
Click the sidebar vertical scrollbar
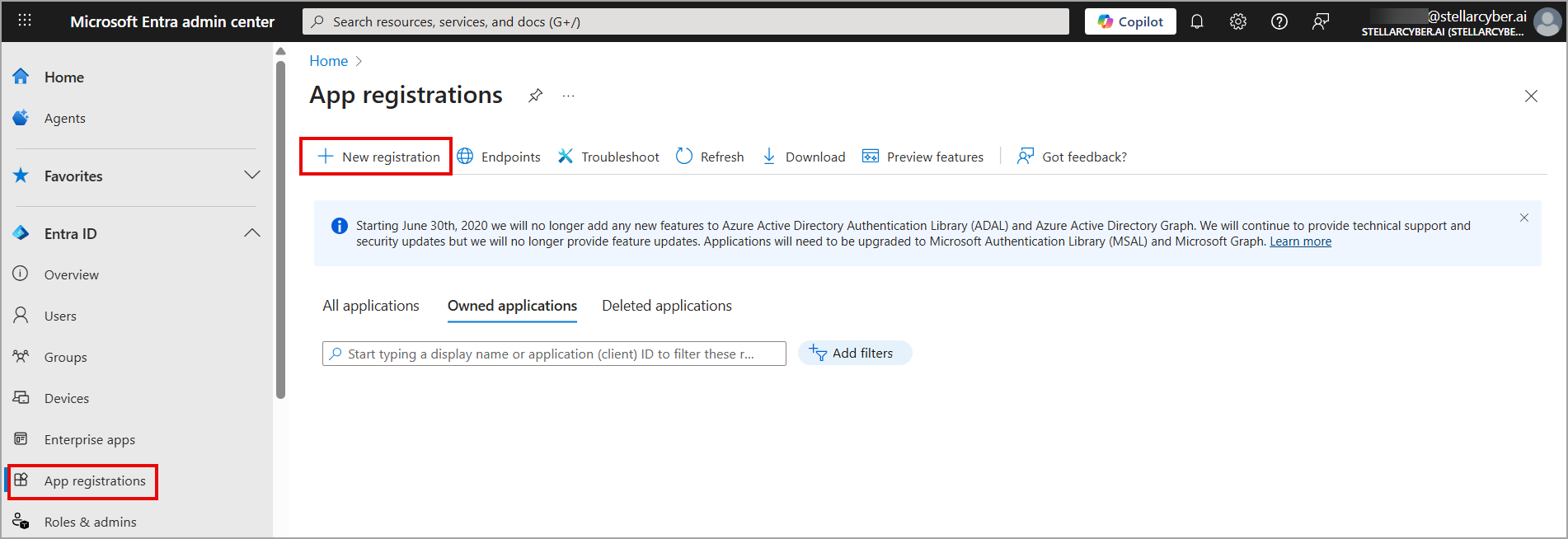tap(280, 231)
